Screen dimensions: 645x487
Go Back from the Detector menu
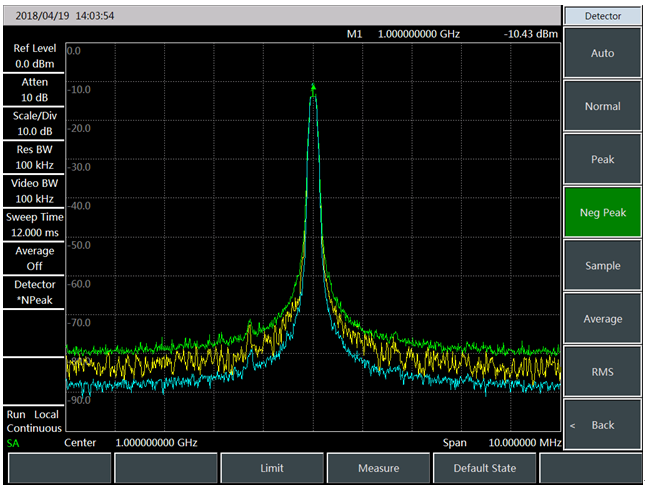pos(602,425)
